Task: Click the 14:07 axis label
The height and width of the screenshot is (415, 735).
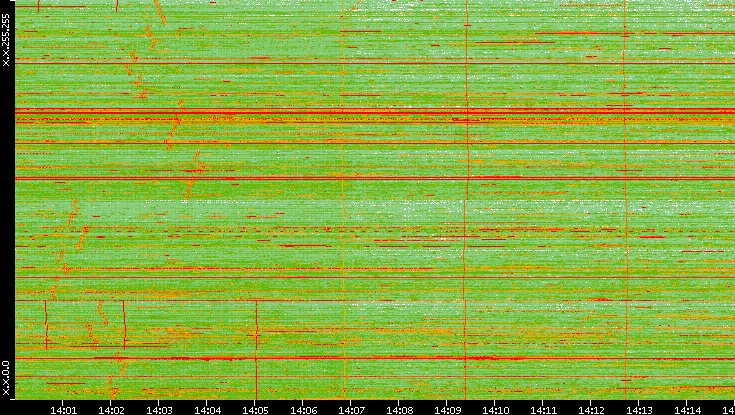Action: coord(351,410)
